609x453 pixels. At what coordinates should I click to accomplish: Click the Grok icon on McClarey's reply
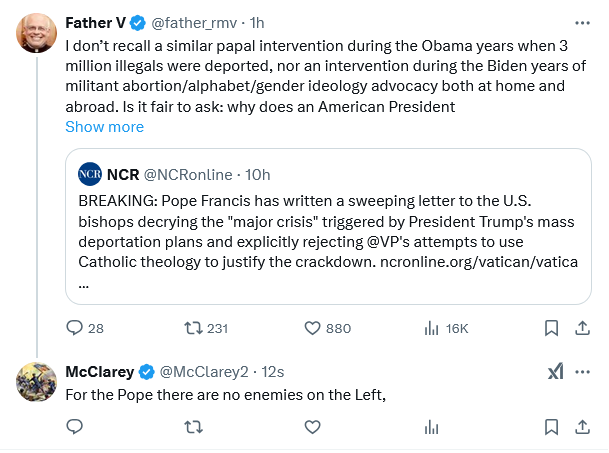(x=555, y=372)
